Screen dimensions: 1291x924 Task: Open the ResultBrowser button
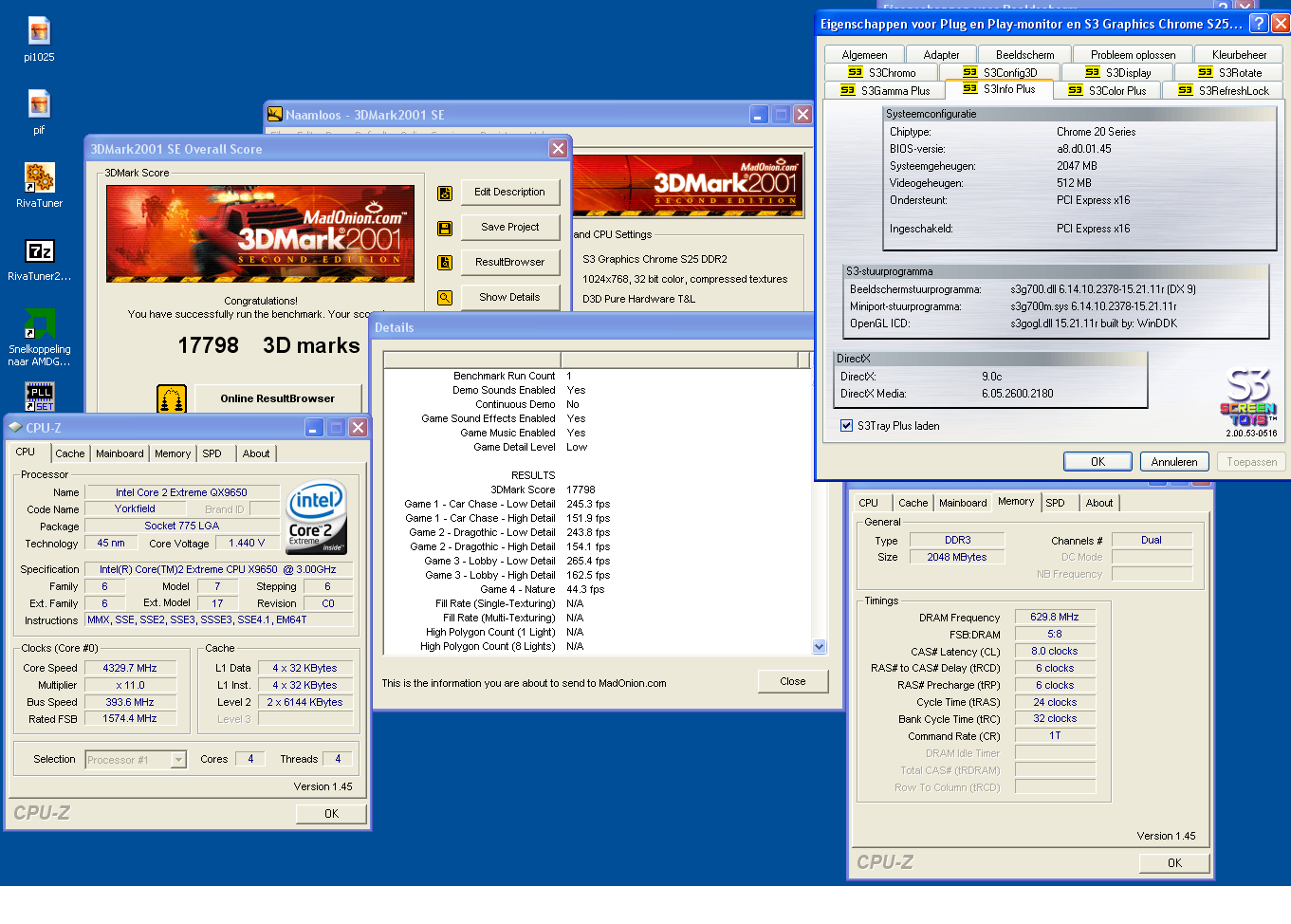coord(510,263)
